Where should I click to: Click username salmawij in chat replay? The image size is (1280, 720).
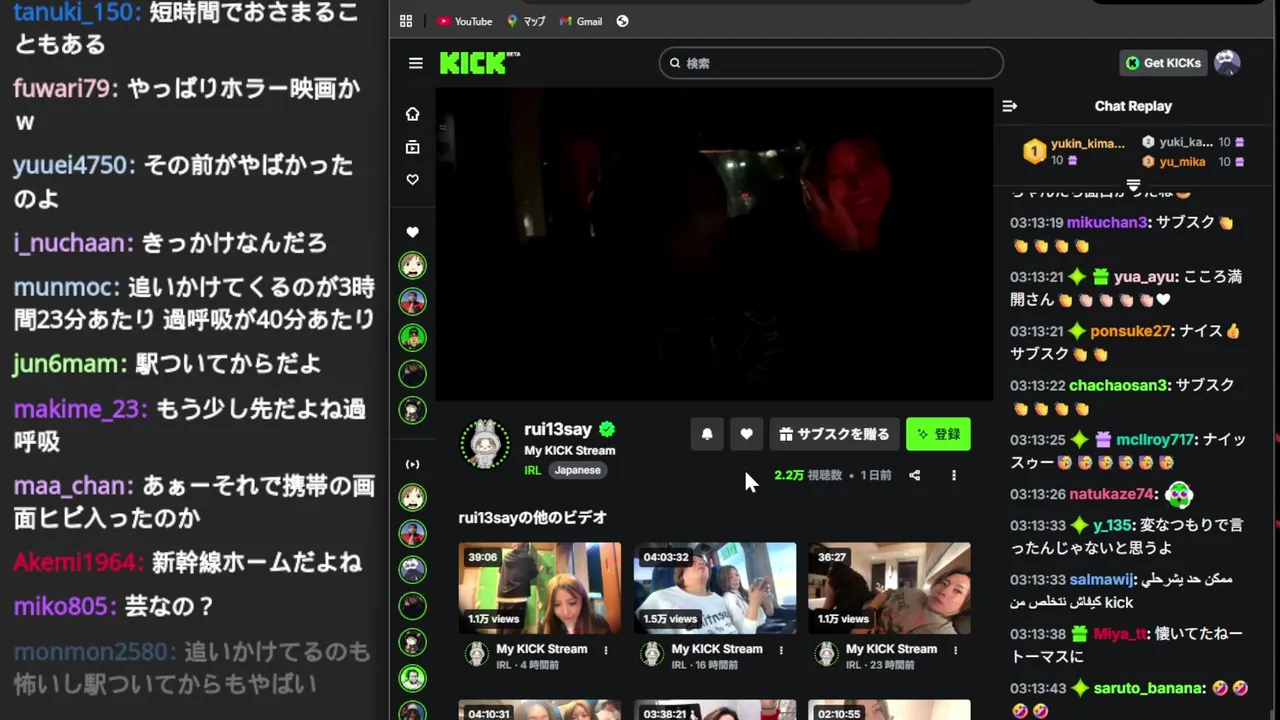click(1102, 580)
